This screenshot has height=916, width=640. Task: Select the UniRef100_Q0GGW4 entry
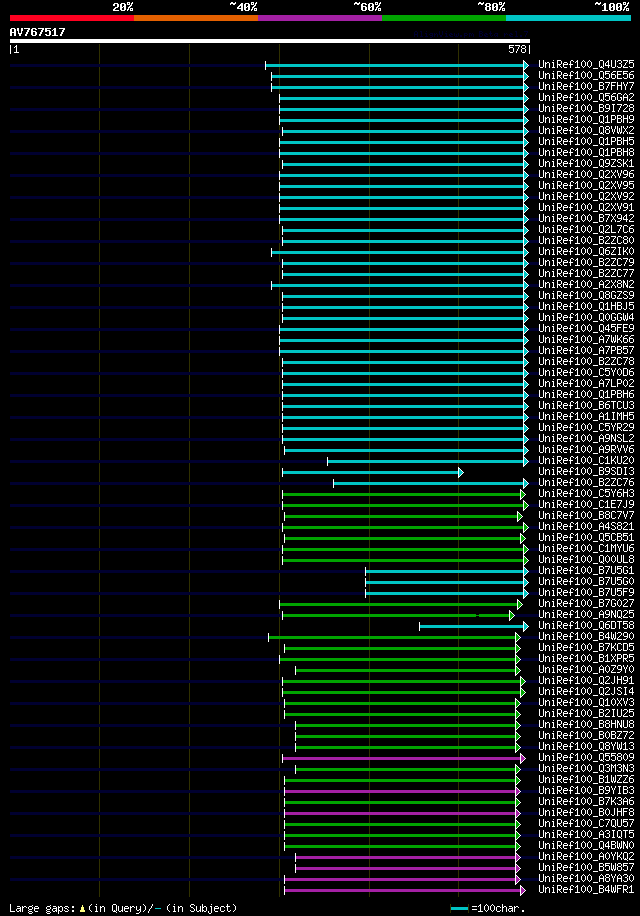pyautogui.click(x=586, y=318)
